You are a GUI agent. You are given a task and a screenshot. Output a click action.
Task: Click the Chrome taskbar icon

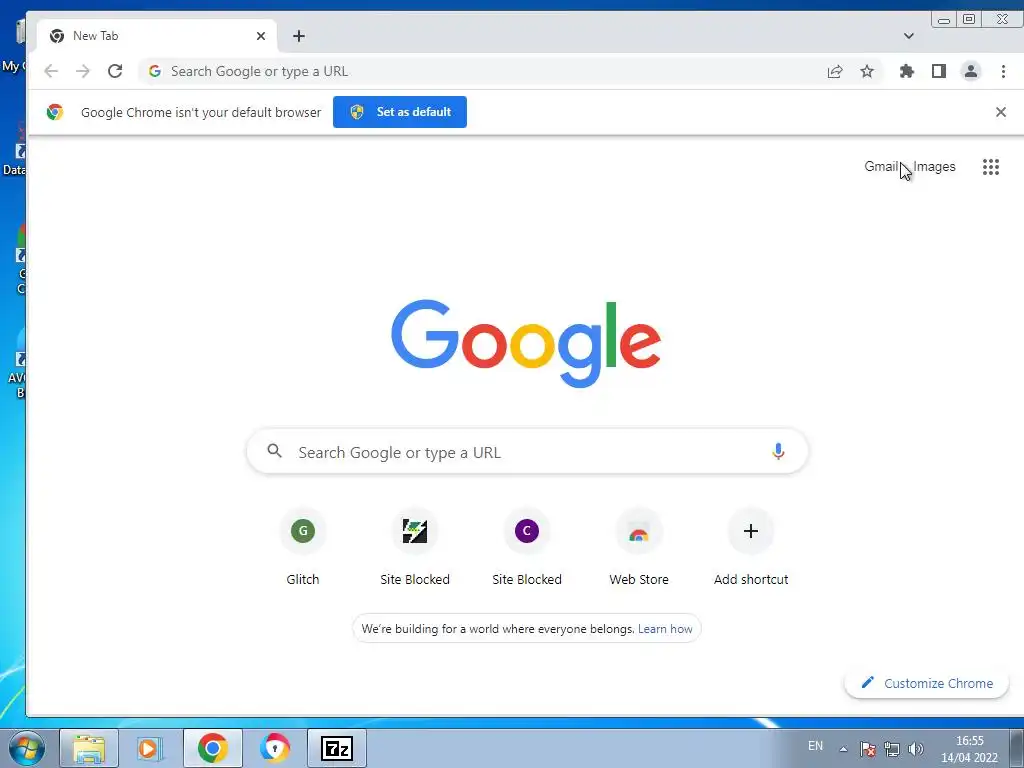[212, 748]
